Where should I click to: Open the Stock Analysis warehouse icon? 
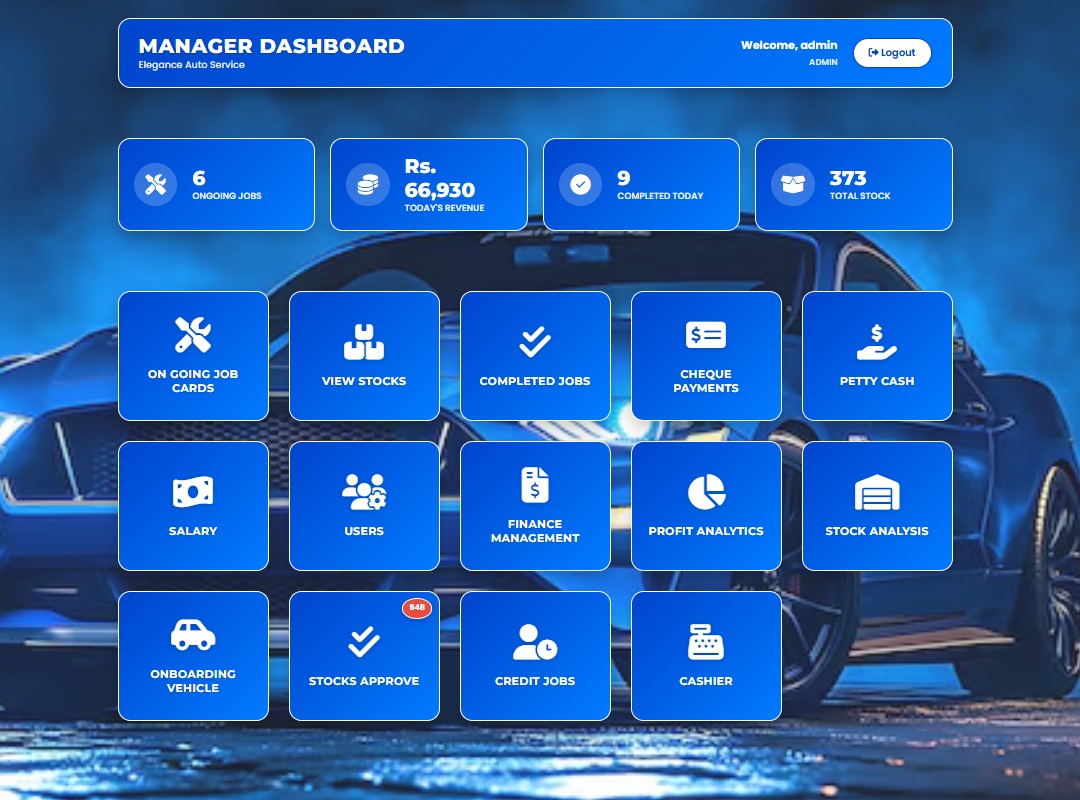(x=877, y=492)
